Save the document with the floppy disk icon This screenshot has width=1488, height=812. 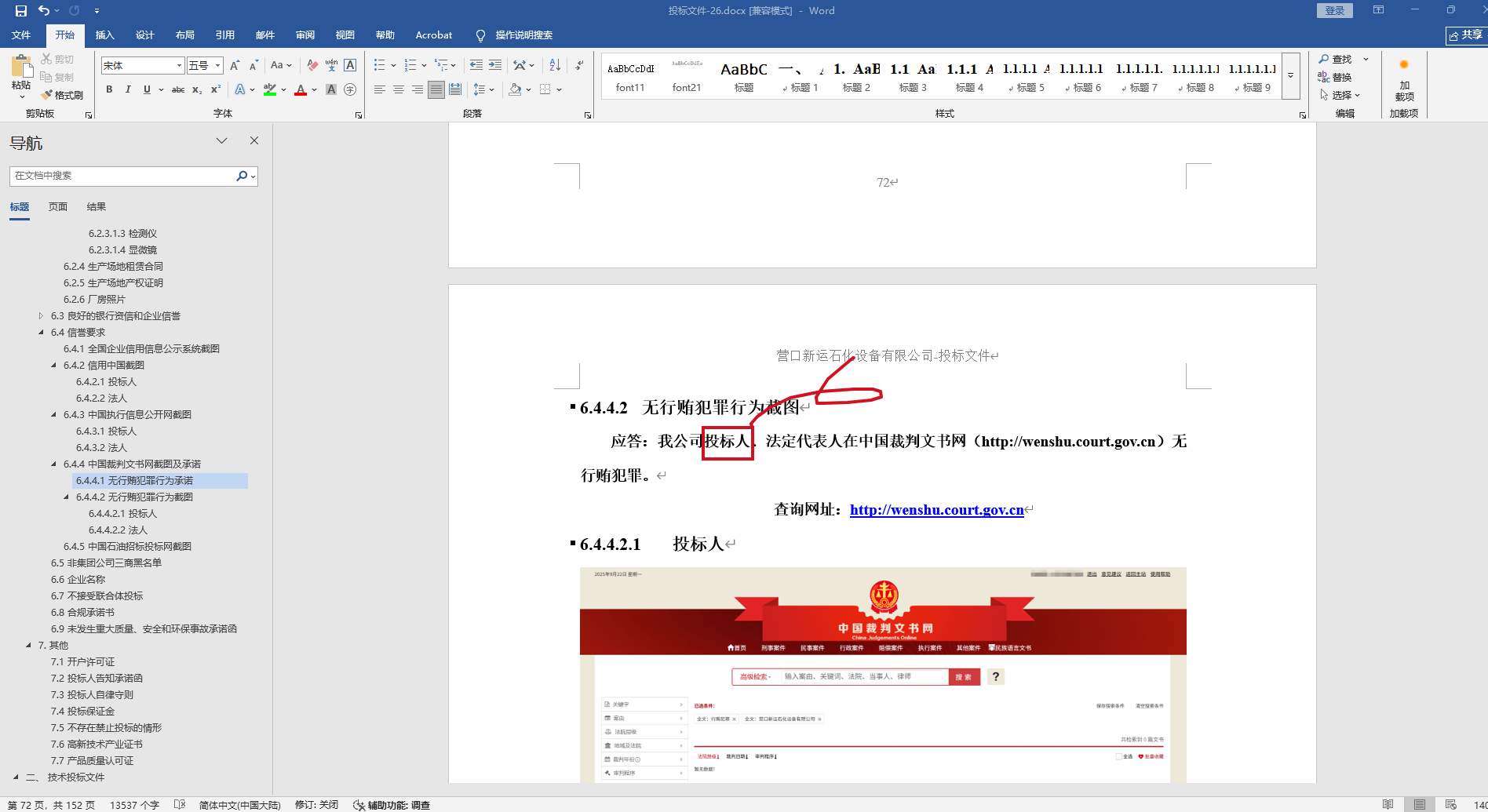pos(20,11)
